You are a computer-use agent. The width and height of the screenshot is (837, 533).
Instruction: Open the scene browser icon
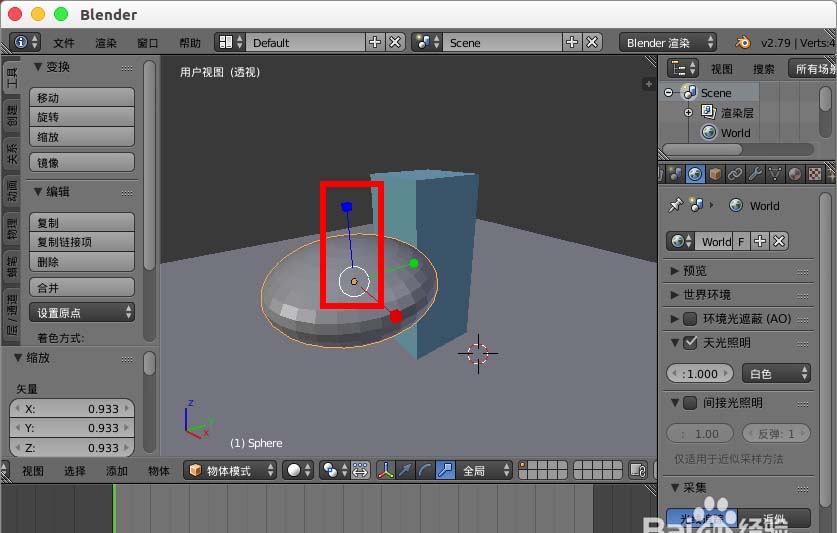click(427, 42)
